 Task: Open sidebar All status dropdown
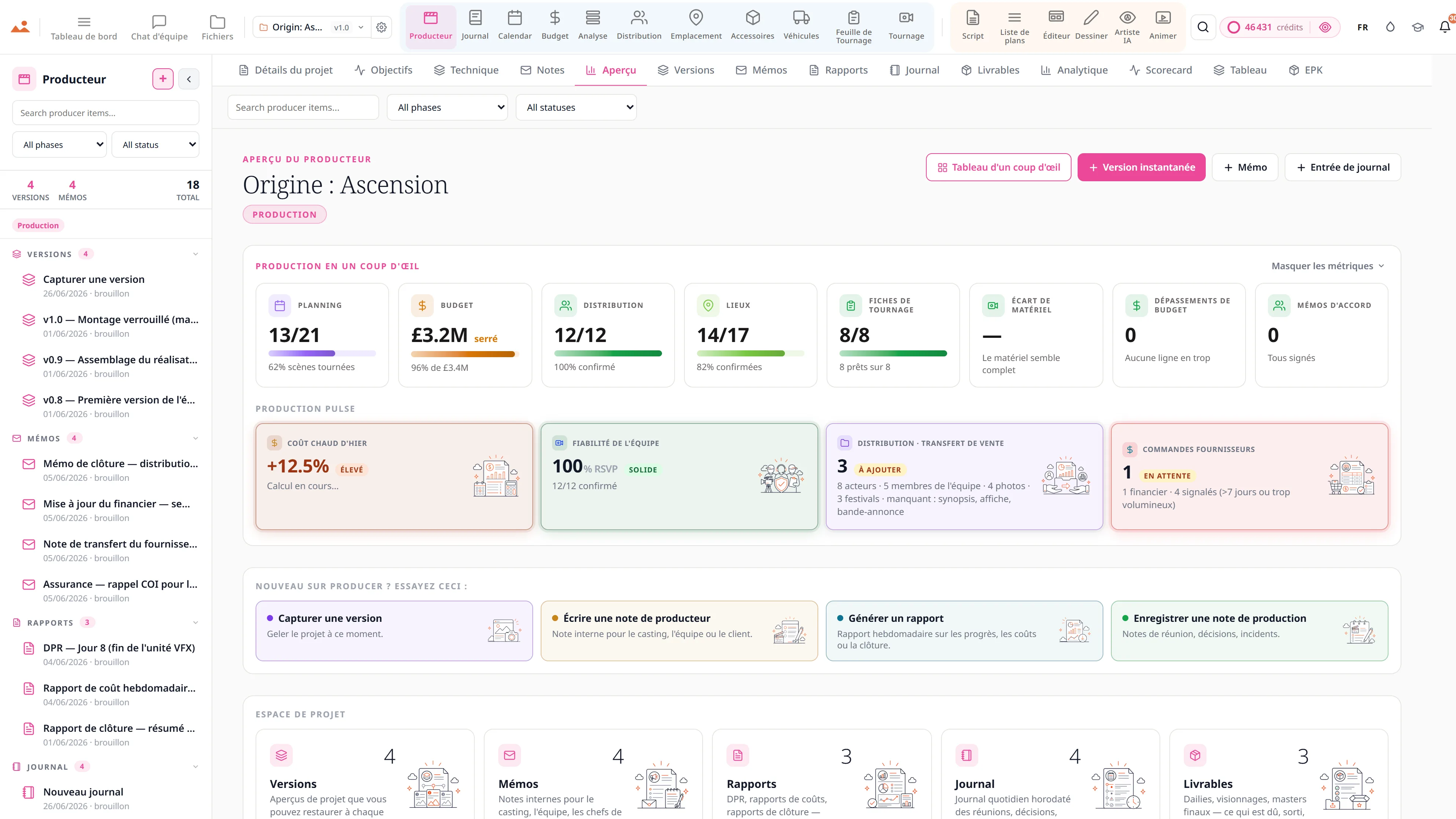tap(155, 145)
